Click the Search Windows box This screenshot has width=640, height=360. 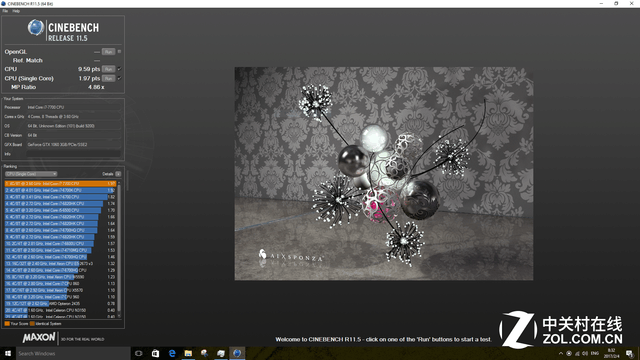[x=73, y=353]
